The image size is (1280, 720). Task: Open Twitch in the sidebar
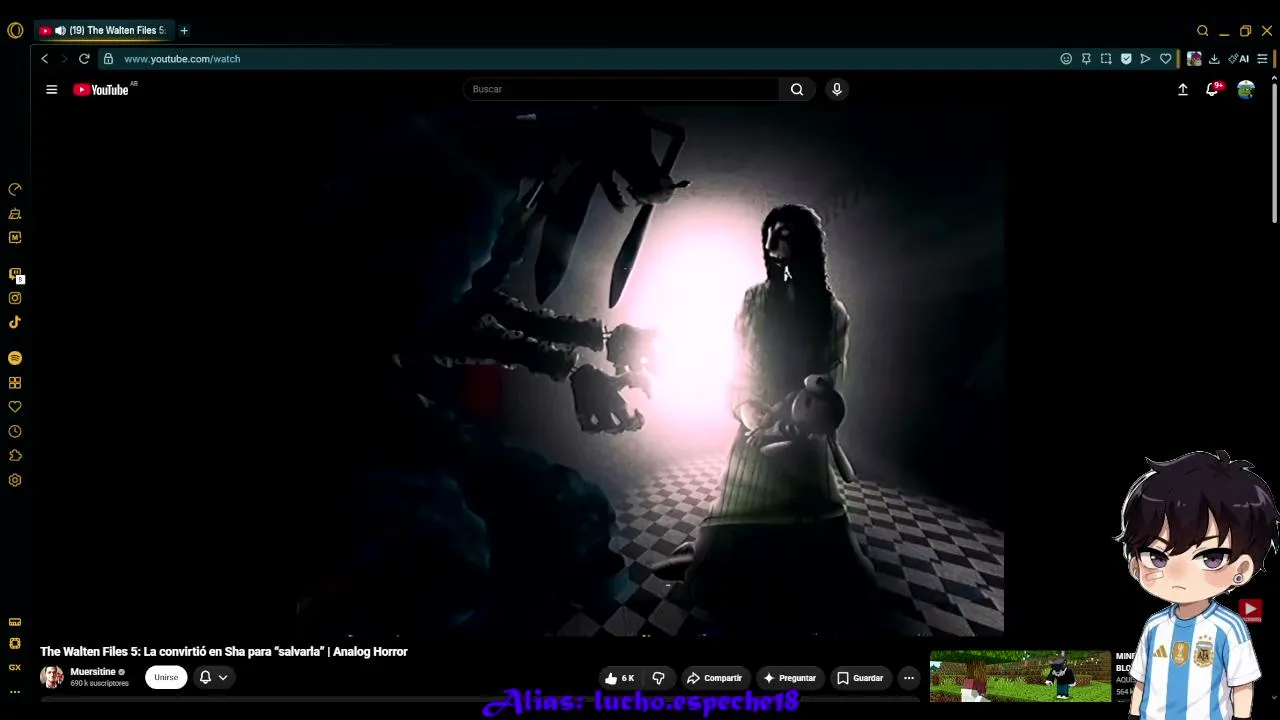click(15, 274)
